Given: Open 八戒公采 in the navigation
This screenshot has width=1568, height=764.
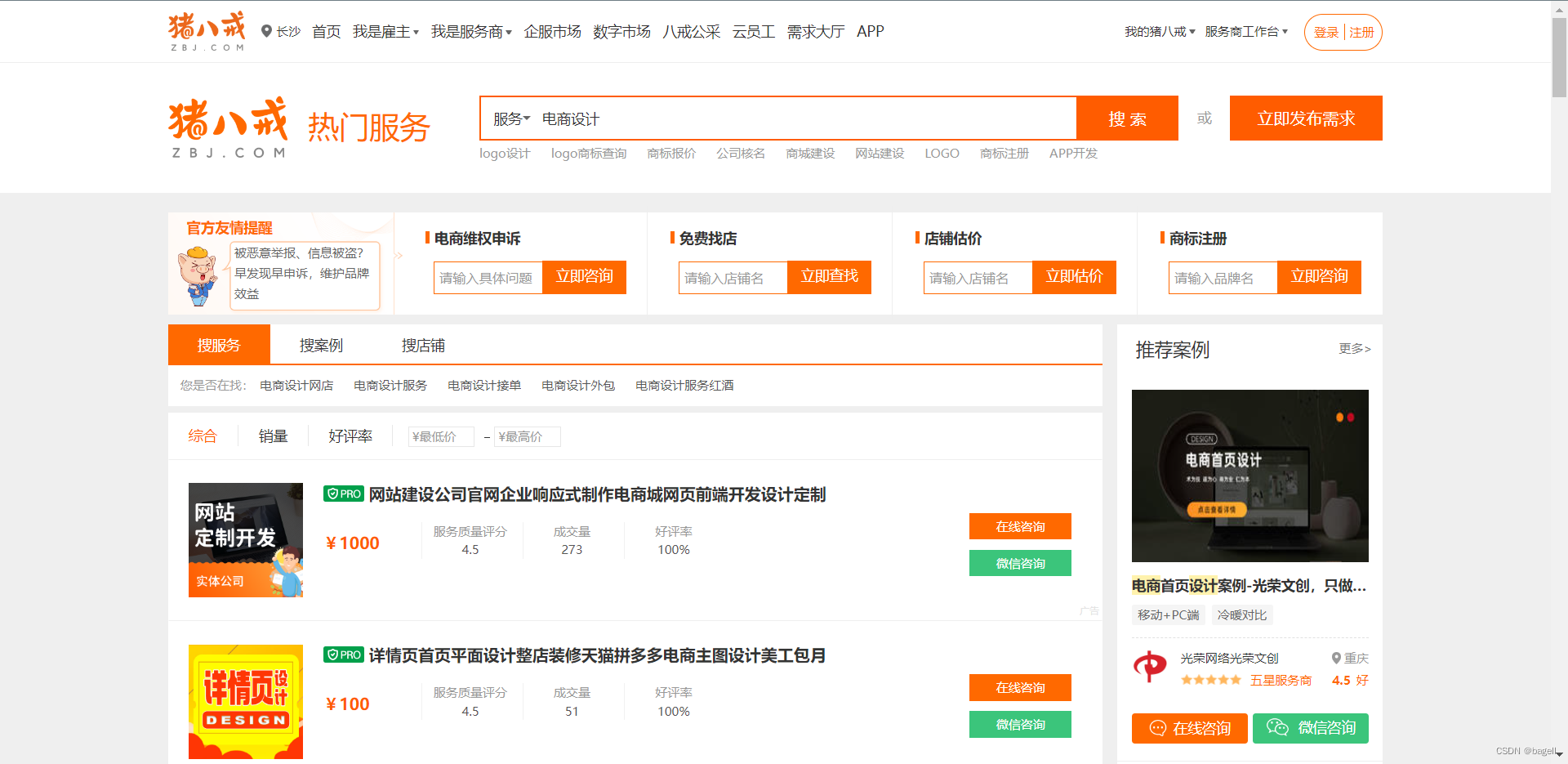Looking at the screenshot, I should 691,31.
